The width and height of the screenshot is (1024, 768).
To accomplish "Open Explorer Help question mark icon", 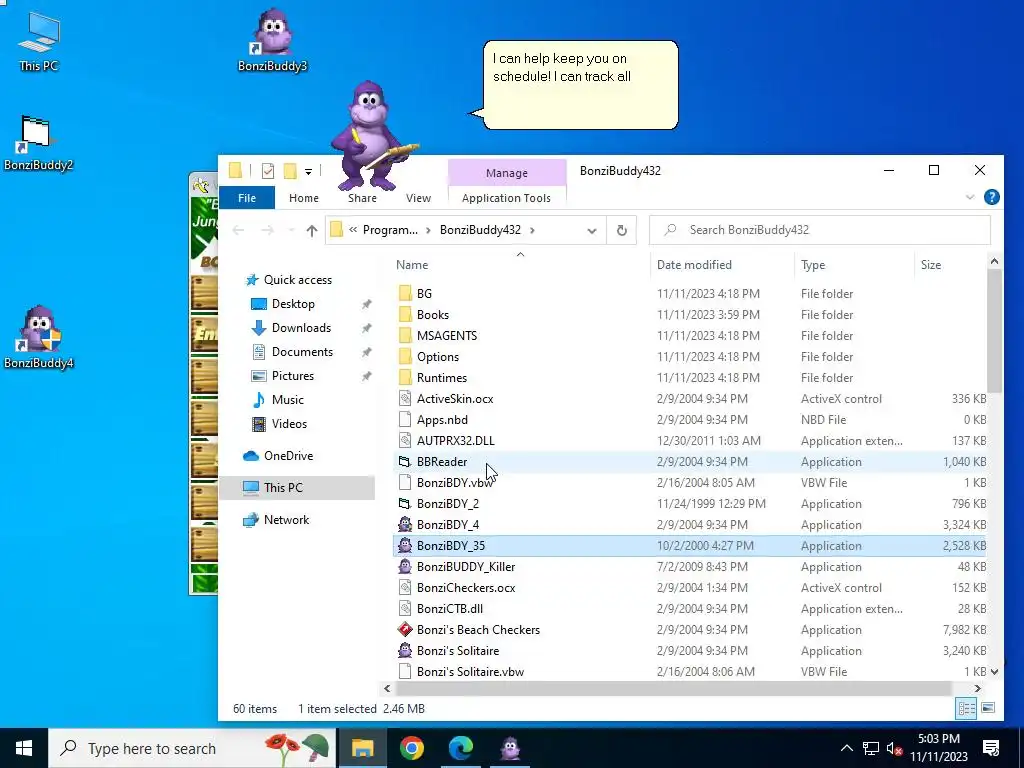I will (991, 197).
